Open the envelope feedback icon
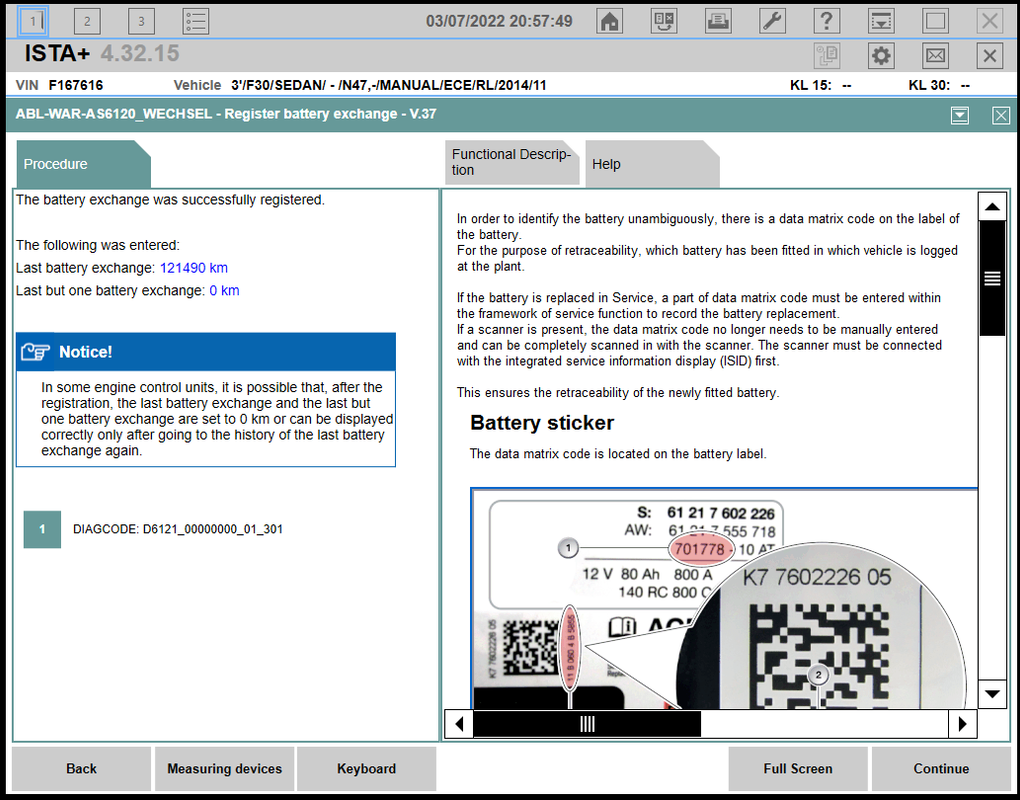The height and width of the screenshot is (800, 1020). point(935,56)
